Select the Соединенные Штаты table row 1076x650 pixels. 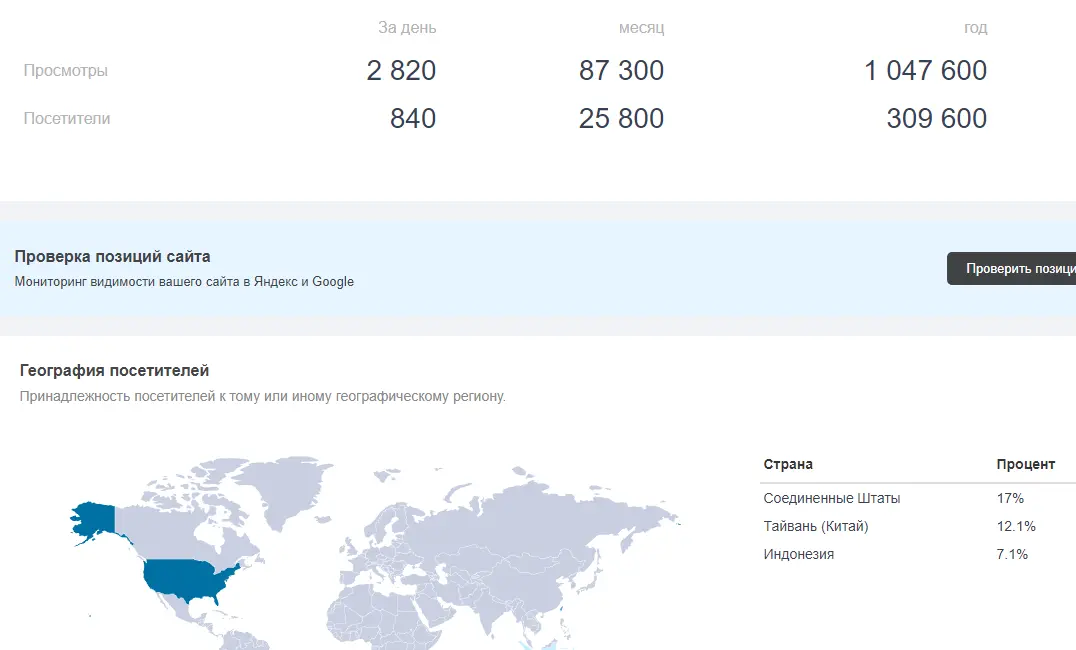click(917, 498)
